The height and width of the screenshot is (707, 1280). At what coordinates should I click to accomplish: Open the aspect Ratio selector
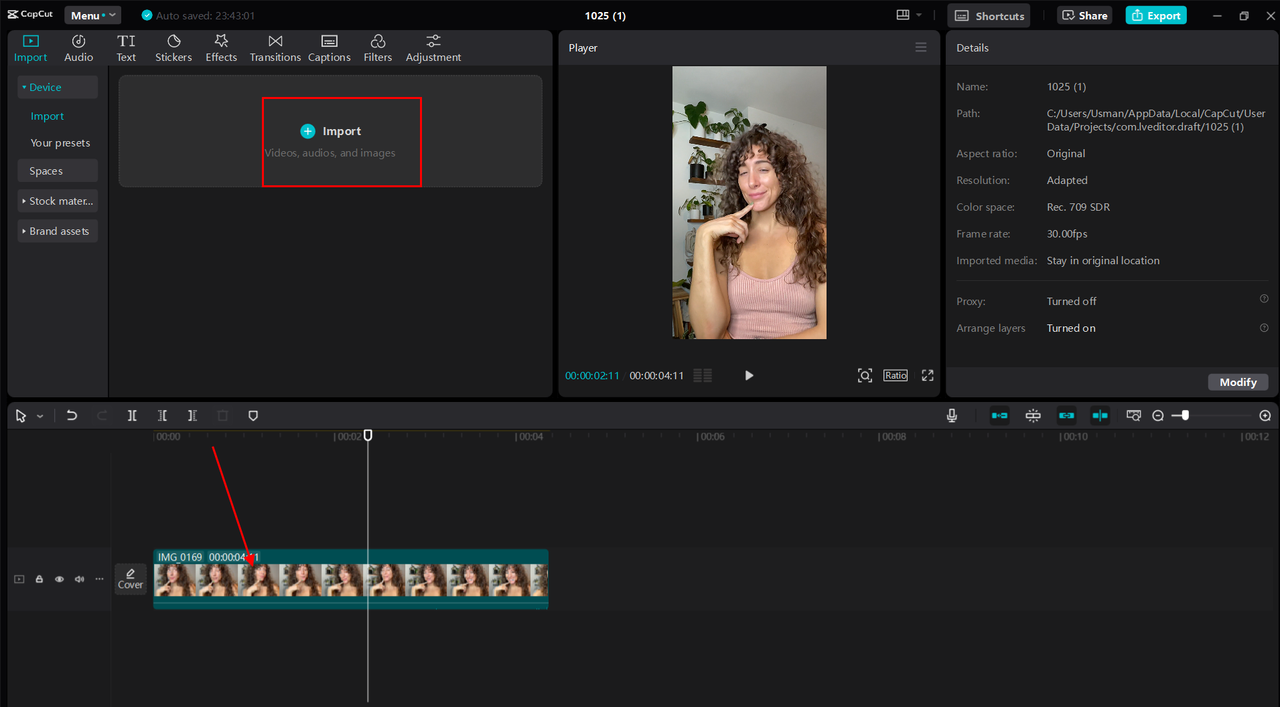(895, 375)
